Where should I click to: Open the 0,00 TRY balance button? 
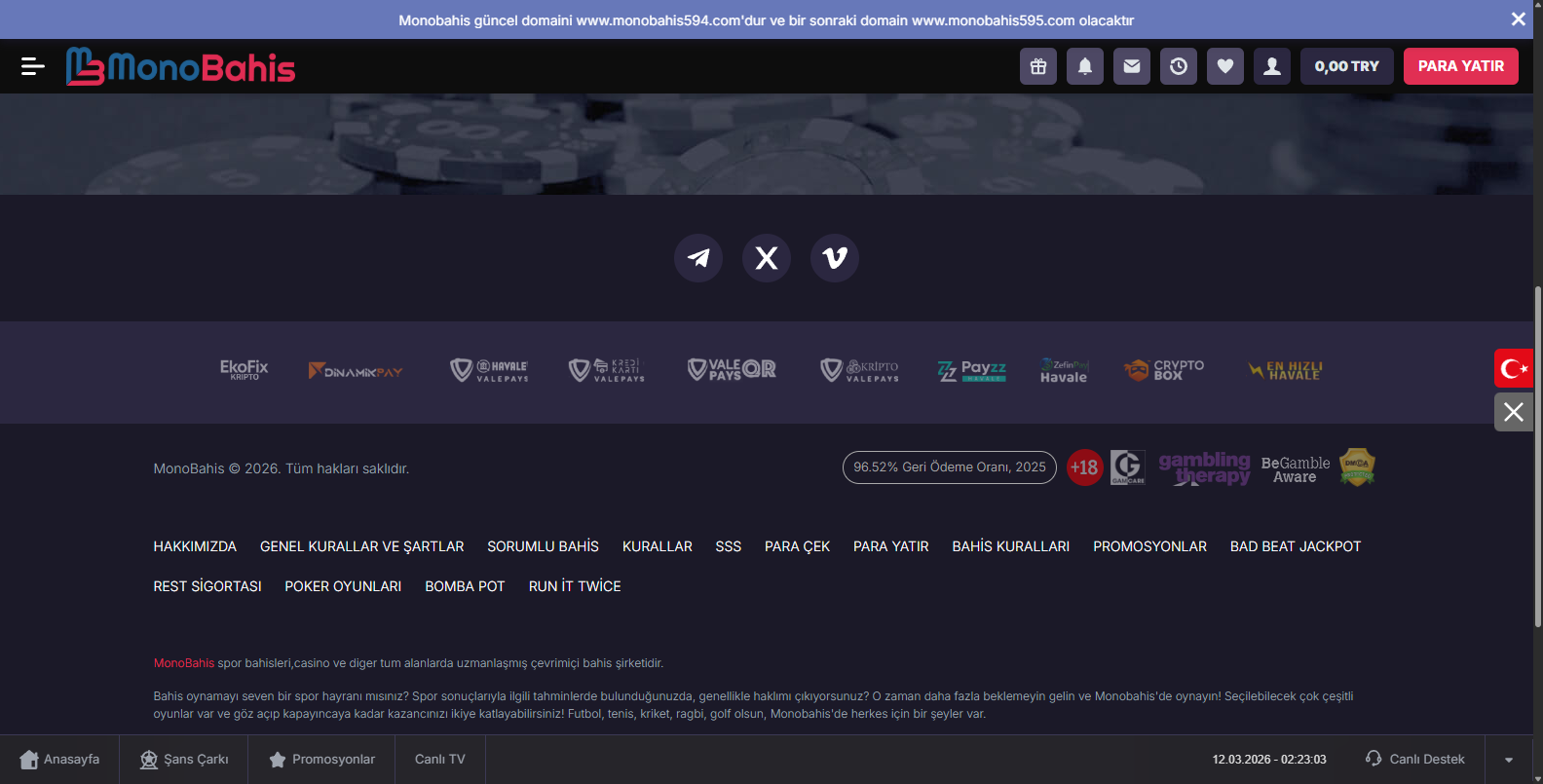pos(1346,66)
